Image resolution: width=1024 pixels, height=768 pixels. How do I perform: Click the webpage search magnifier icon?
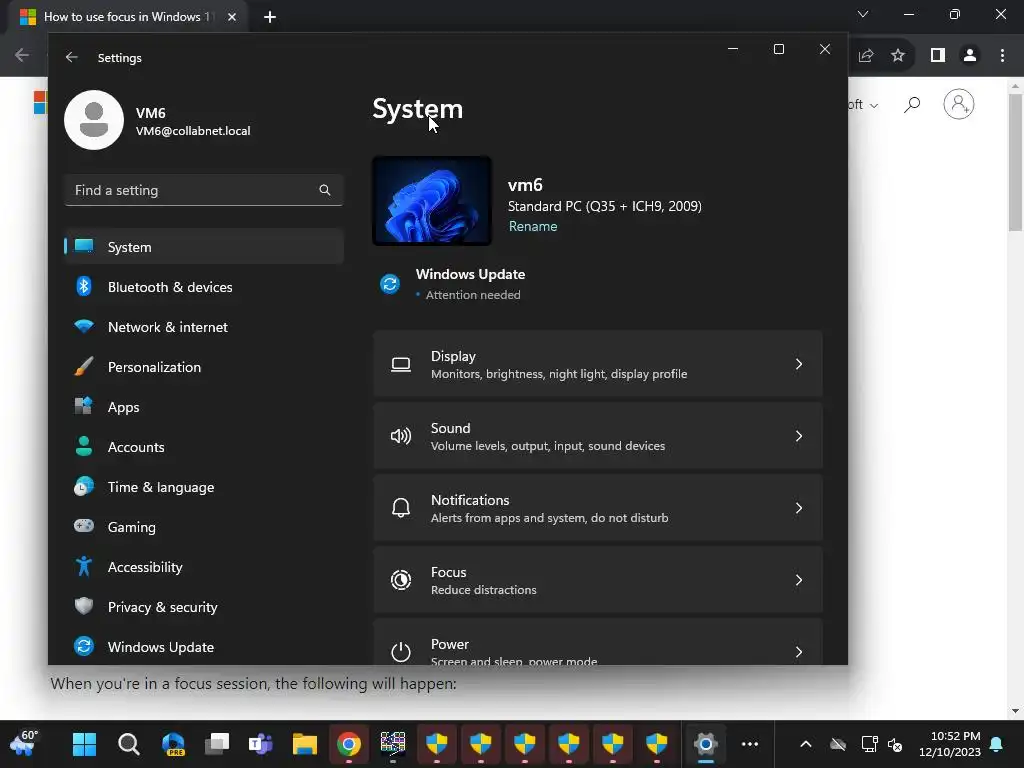click(x=912, y=104)
